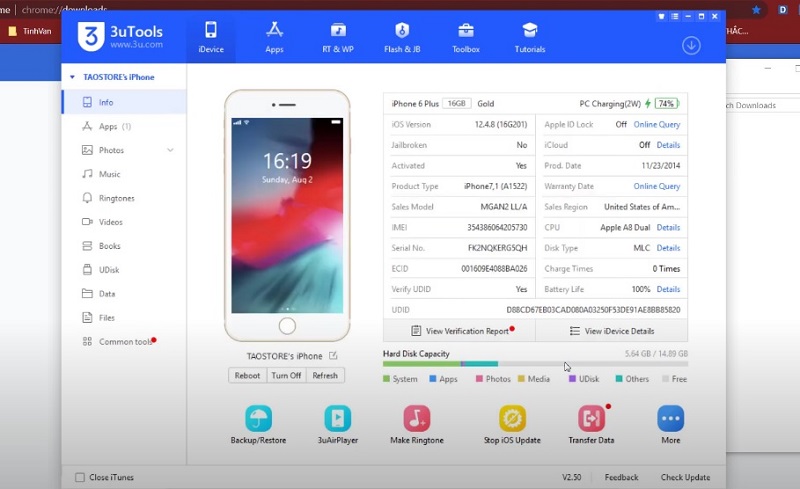Open Backup/Restore tool
The height and width of the screenshot is (489, 800).
(x=258, y=425)
